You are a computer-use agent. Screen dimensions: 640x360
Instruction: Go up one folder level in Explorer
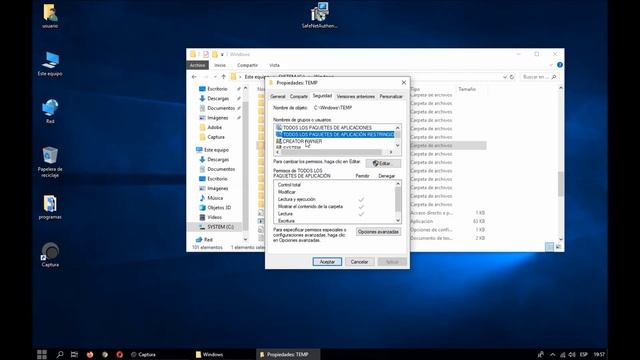tap(224, 77)
